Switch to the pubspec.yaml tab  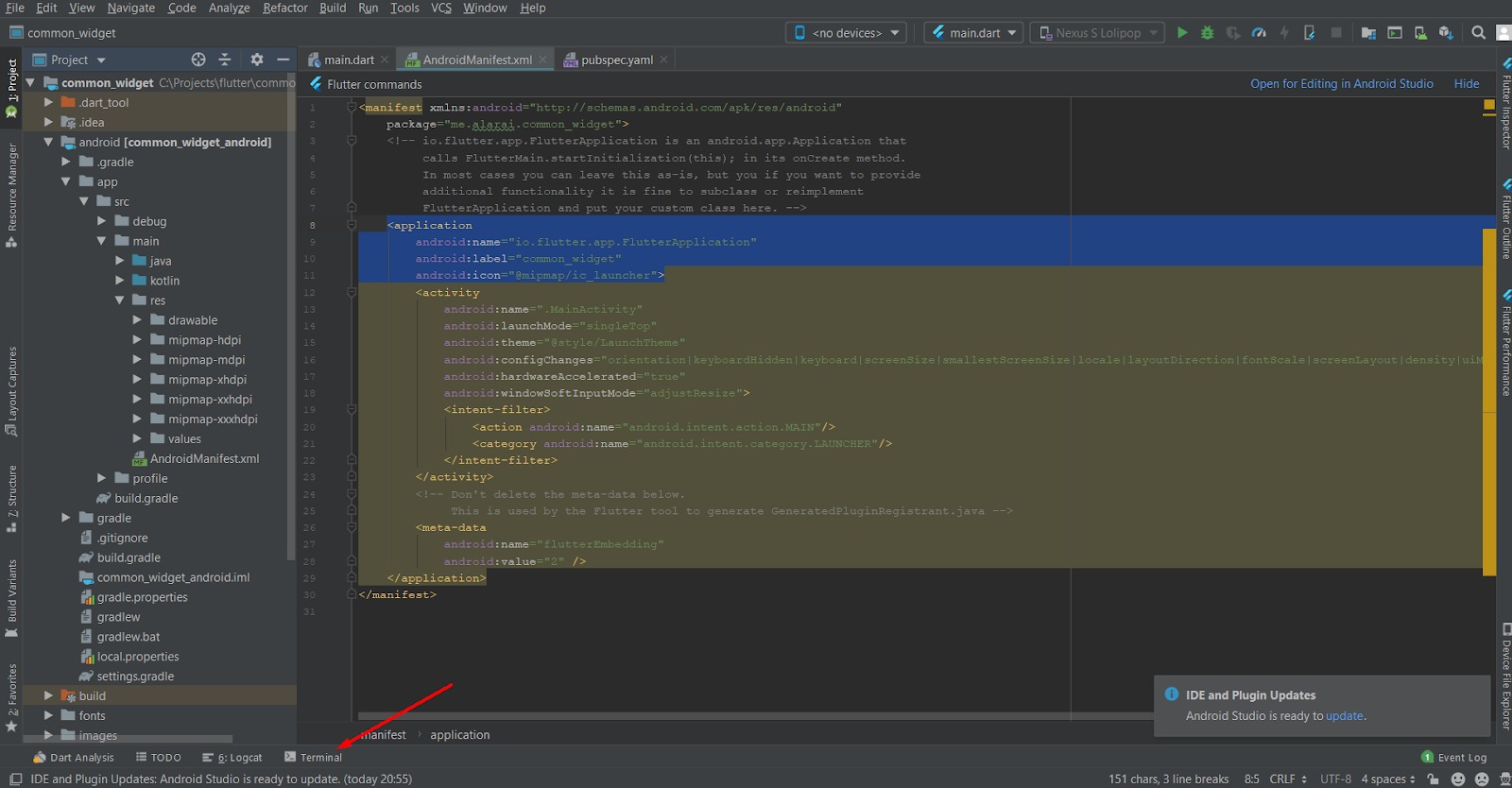(615, 60)
